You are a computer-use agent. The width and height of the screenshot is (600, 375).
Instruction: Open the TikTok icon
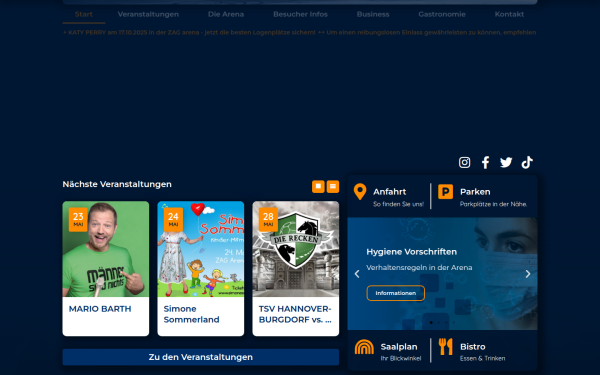click(527, 162)
